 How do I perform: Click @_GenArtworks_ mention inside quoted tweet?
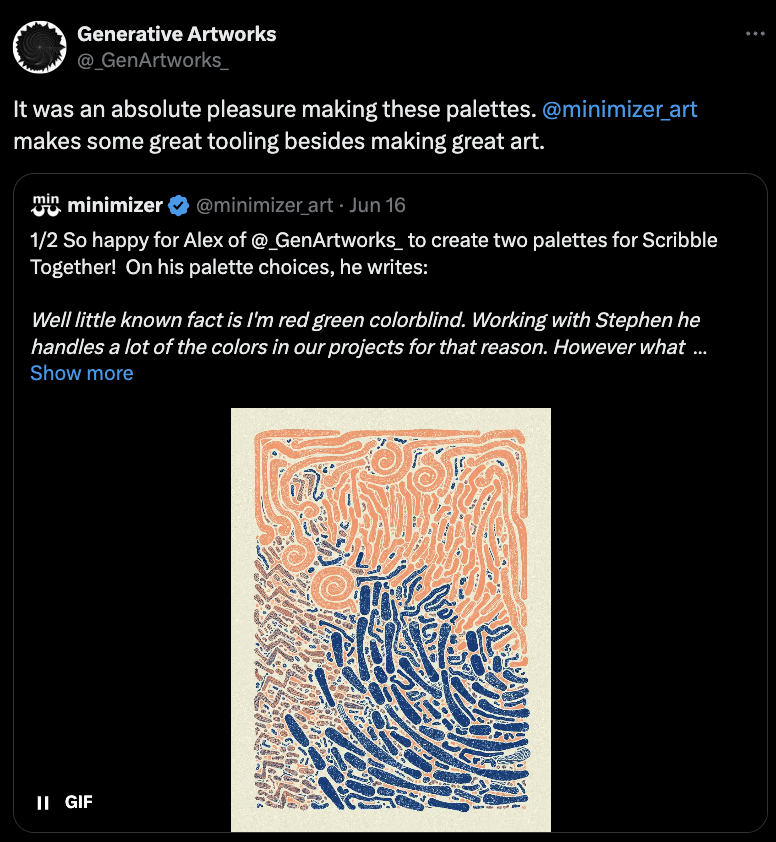(330, 241)
